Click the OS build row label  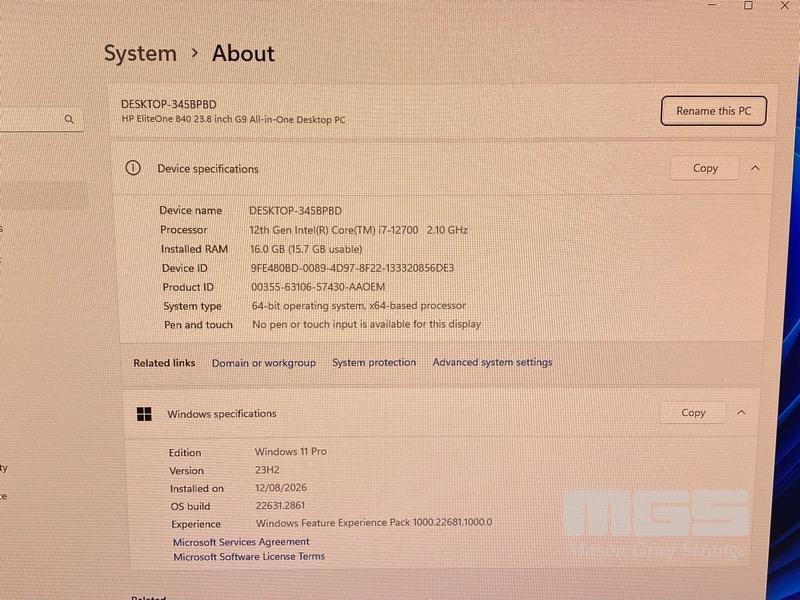tap(190, 506)
